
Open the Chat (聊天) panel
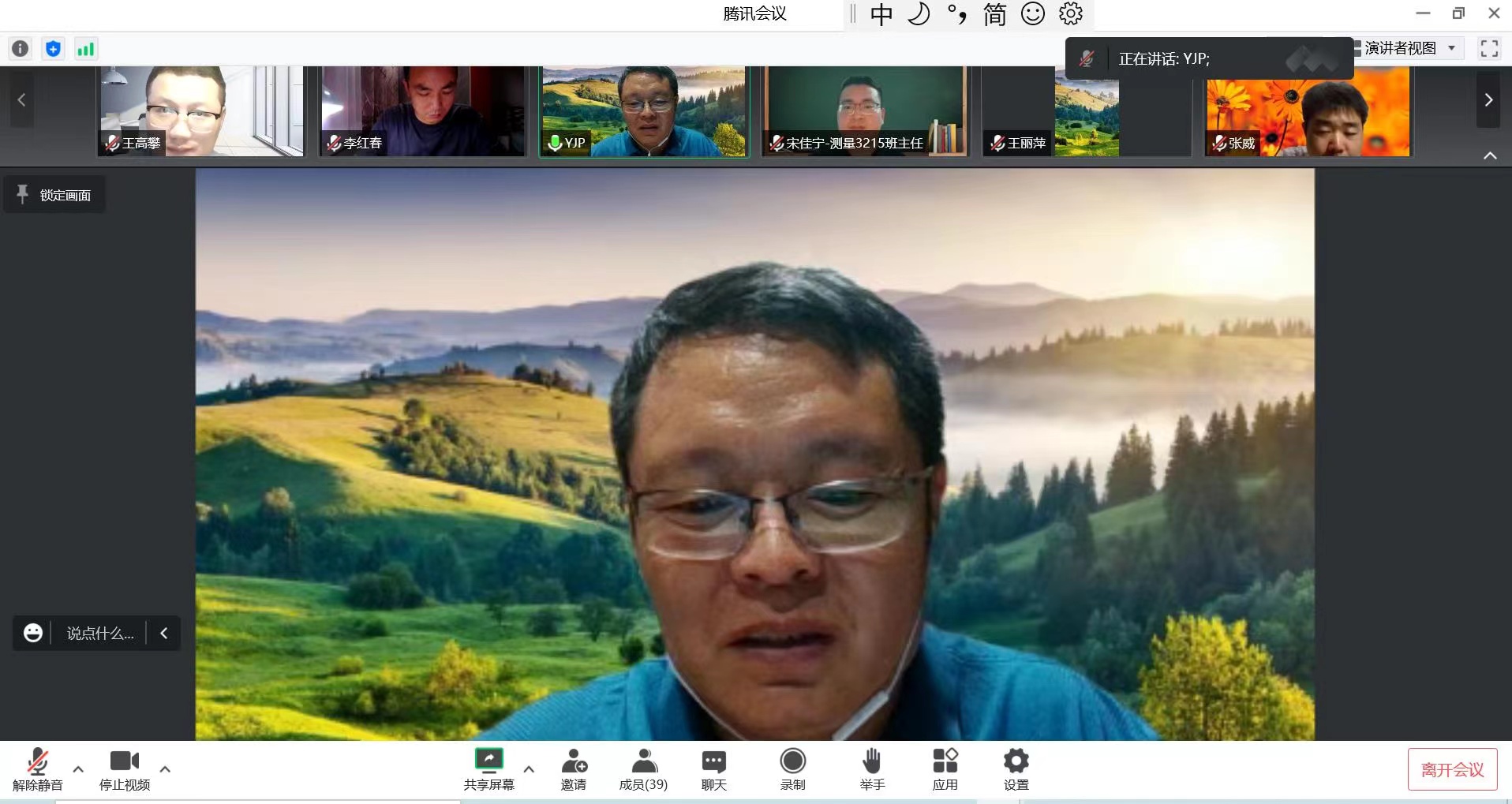coord(713,768)
